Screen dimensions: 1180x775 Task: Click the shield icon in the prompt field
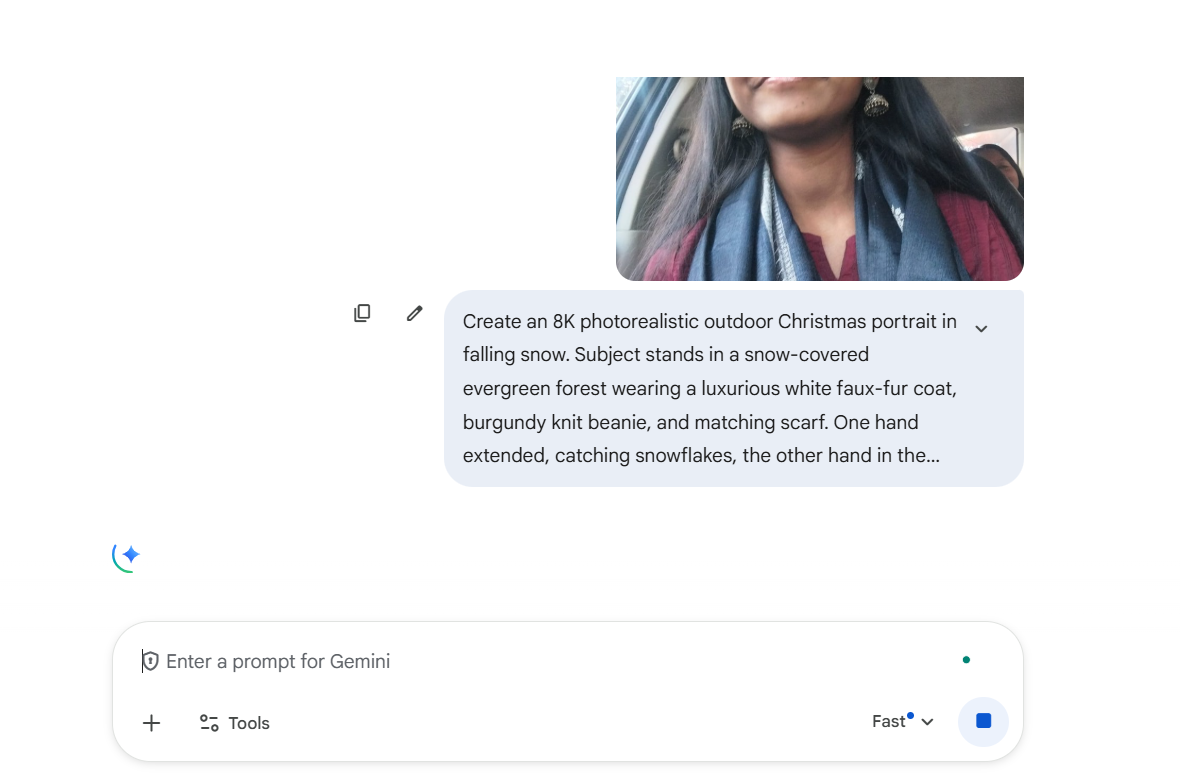point(151,661)
